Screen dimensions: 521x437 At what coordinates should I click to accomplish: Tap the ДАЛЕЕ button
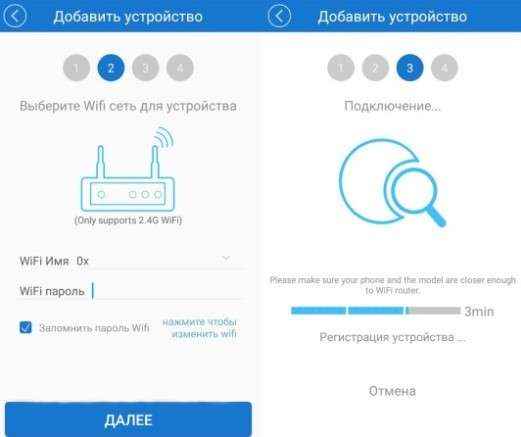128,420
